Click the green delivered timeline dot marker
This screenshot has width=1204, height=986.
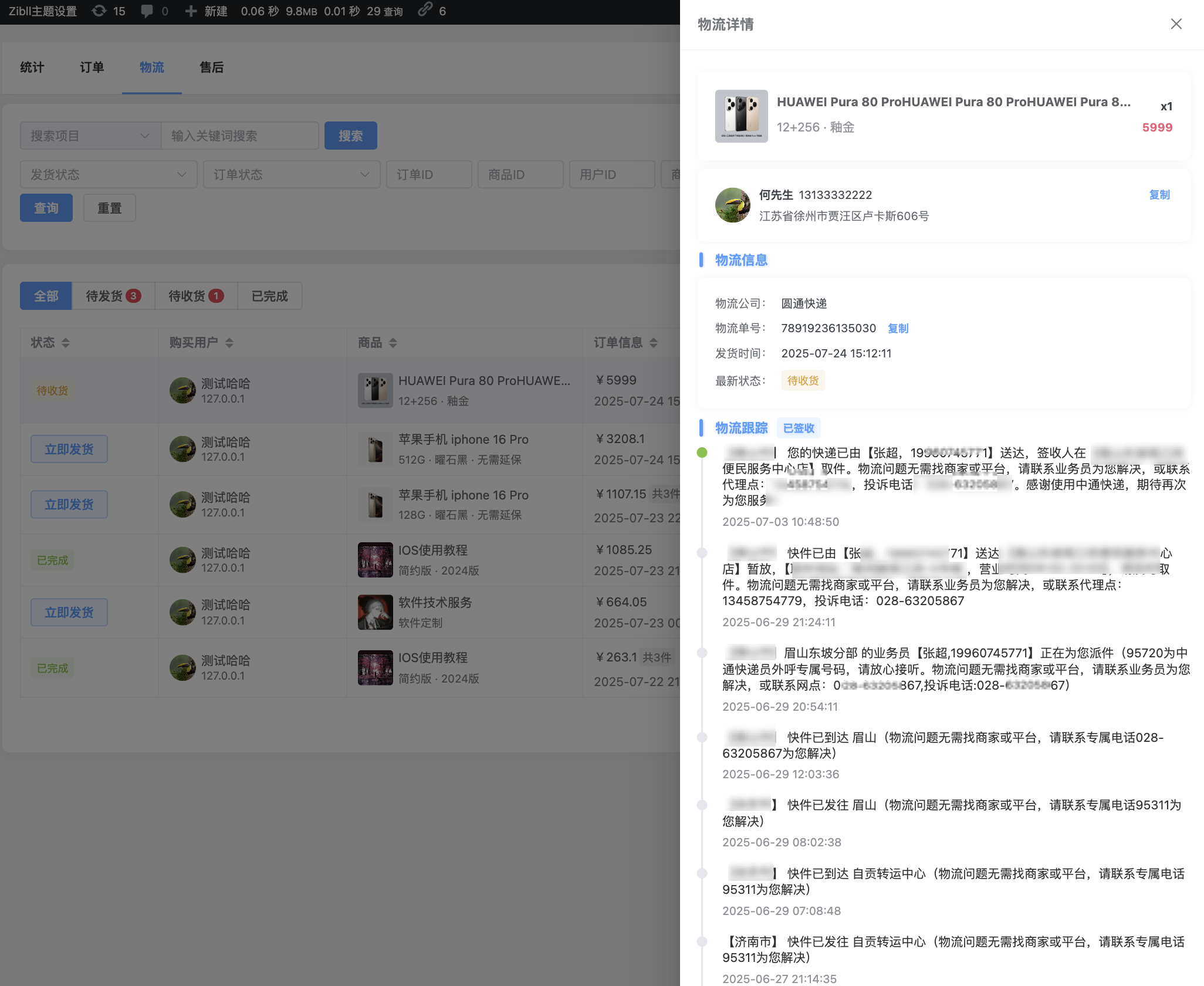[x=702, y=453]
